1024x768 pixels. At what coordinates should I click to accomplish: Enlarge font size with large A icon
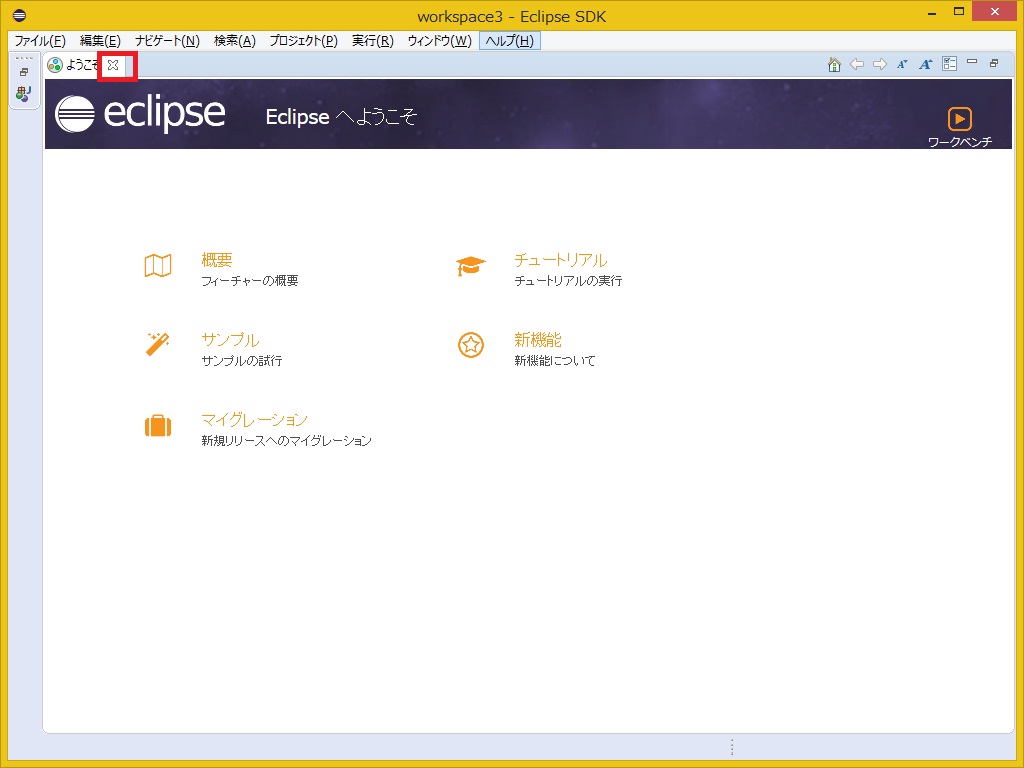coord(925,64)
